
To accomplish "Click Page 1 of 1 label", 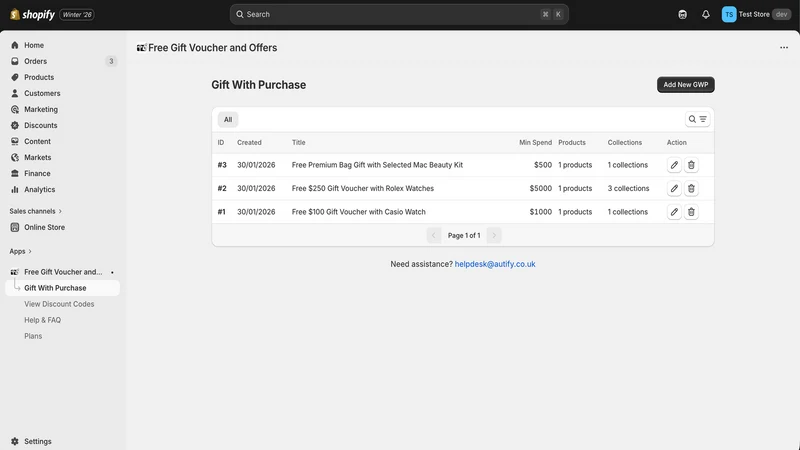I will coord(464,235).
